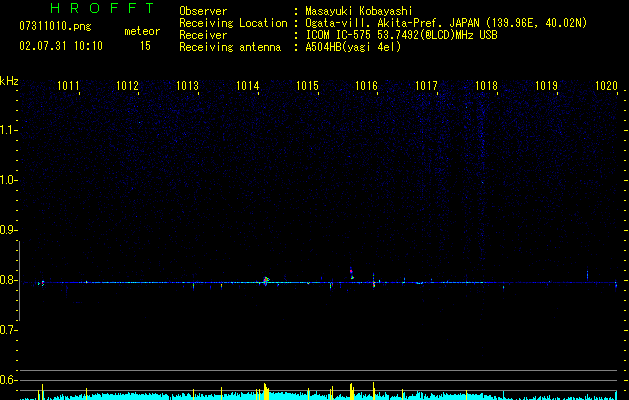Select the file name 07311010.png
629x400 pixels.
coord(55,27)
